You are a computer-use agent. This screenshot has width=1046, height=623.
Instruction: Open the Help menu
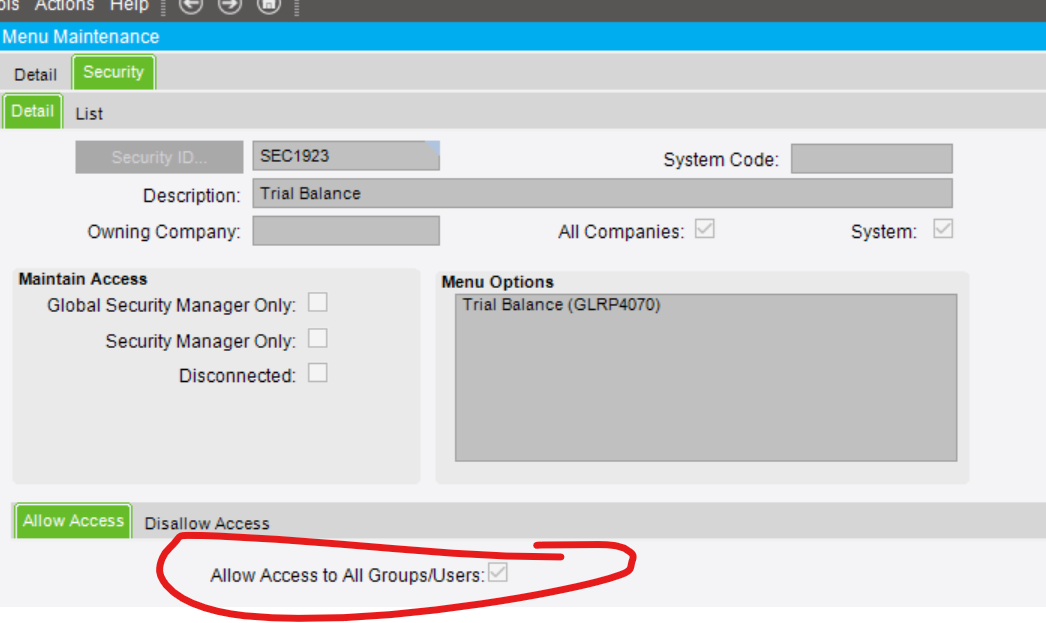(x=129, y=6)
